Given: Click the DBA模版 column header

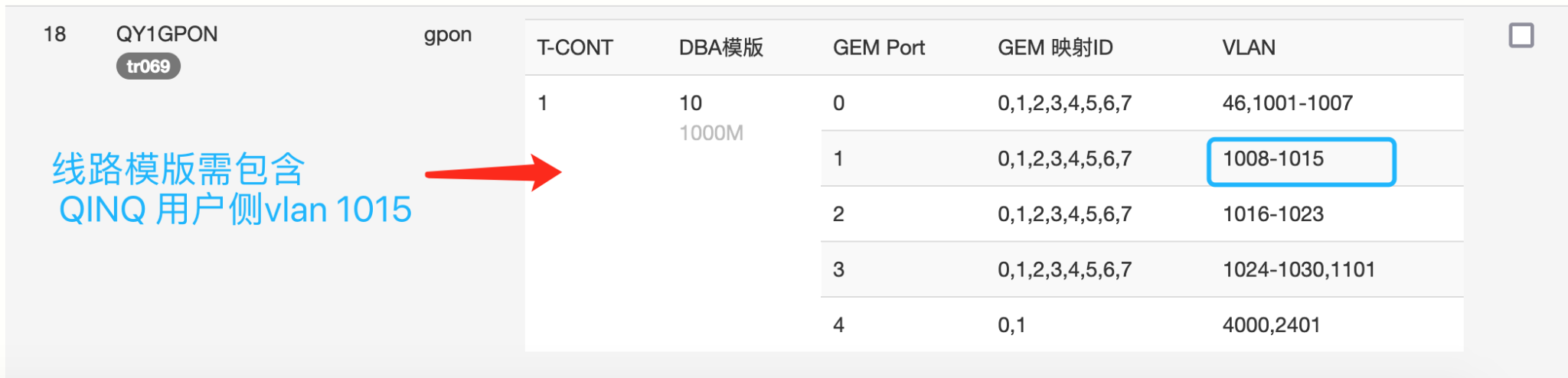Looking at the screenshot, I should click(x=720, y=47).
